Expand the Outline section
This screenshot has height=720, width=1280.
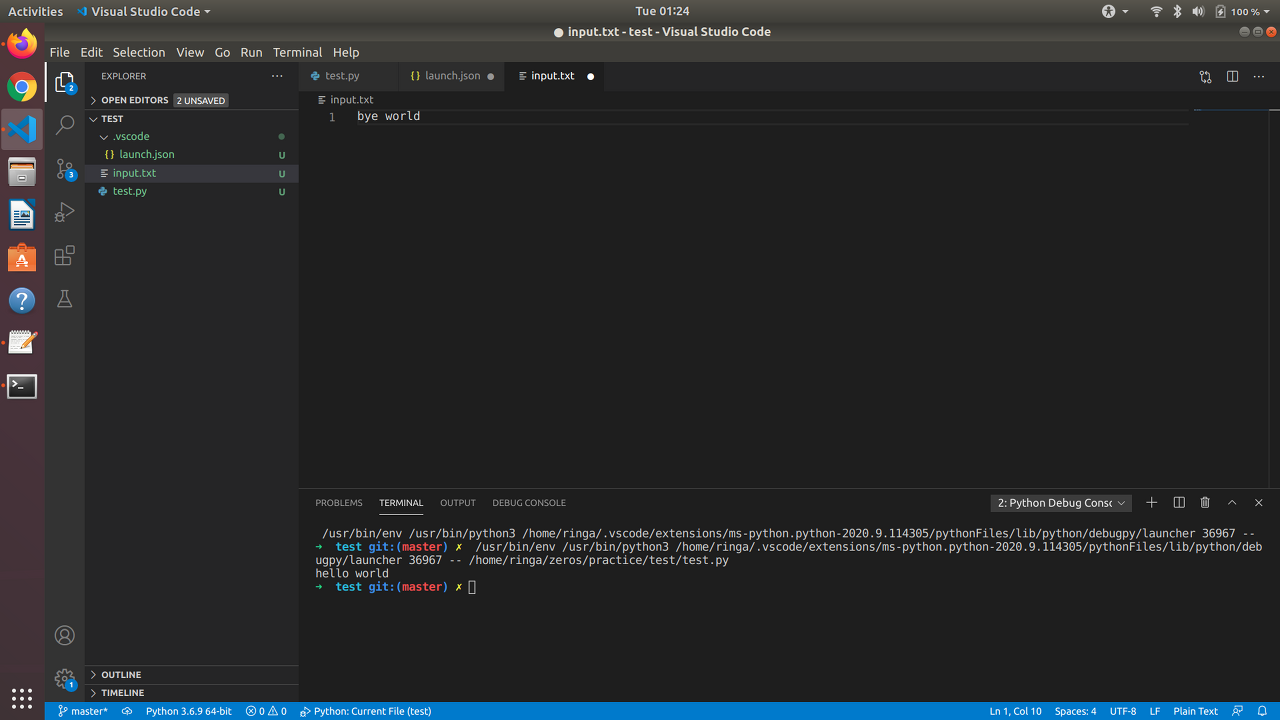coord(192,675)
